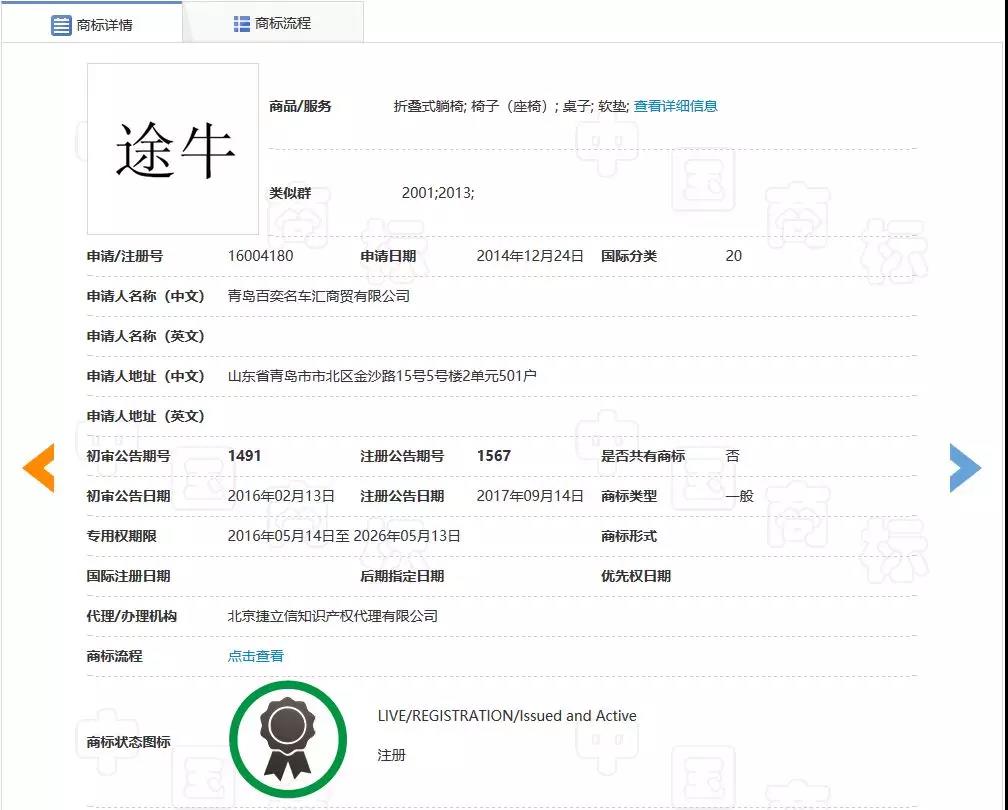The height and width of the screenshot is (810, 1008).
Task: Click preliminary announcement issue number 1491
Action: click(245, 456)
